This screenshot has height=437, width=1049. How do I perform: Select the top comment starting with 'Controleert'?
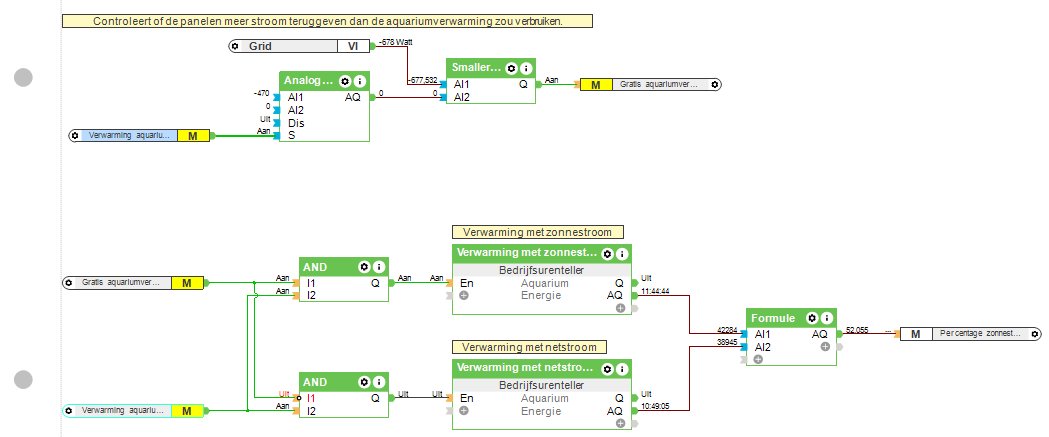tap(326, 21)
